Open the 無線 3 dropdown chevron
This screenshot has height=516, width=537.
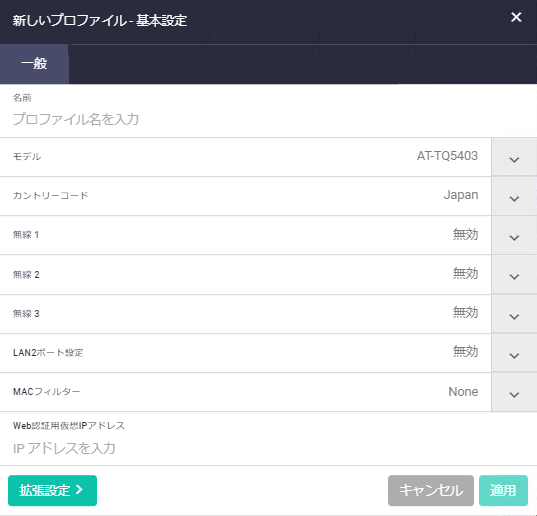[514, 315]
